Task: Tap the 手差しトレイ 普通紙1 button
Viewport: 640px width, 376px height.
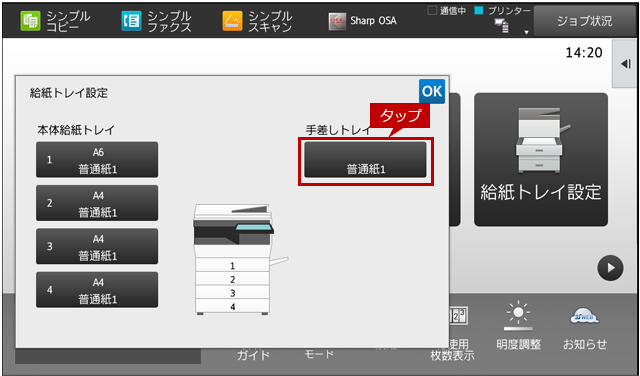Action: click(365, 160)
